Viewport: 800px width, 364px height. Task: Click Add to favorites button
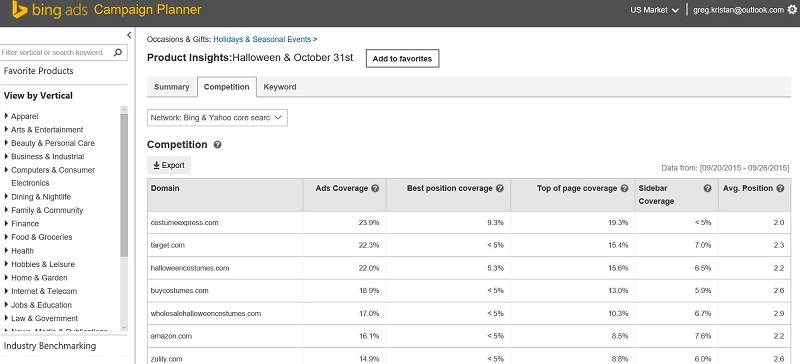403,59
